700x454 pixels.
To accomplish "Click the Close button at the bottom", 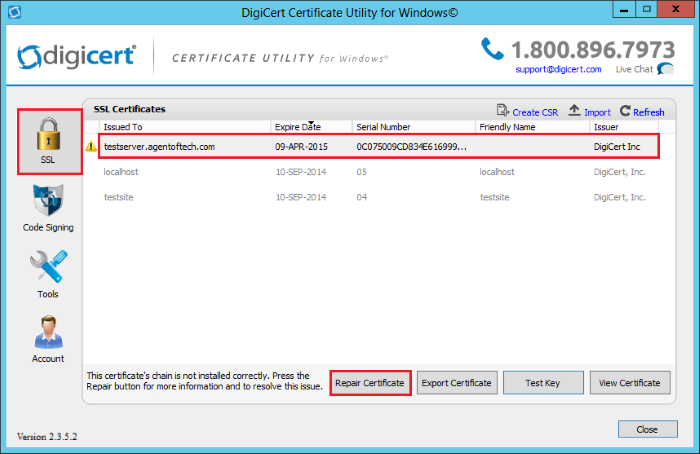I will 647,429.
